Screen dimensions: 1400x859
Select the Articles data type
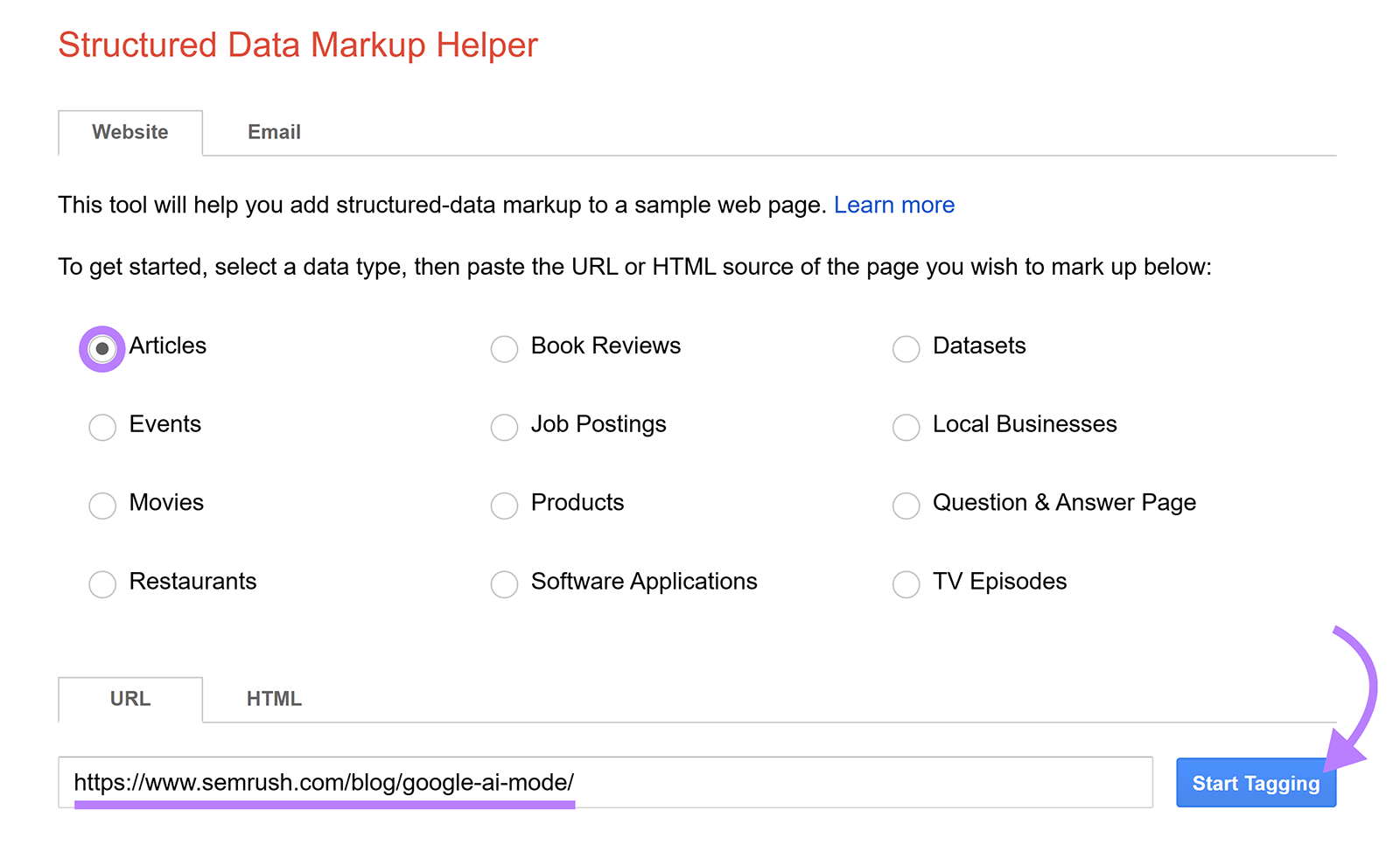coord(101,348)
